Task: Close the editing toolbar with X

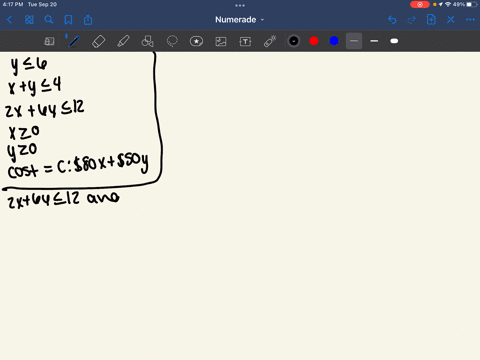Action: [451, 20]
